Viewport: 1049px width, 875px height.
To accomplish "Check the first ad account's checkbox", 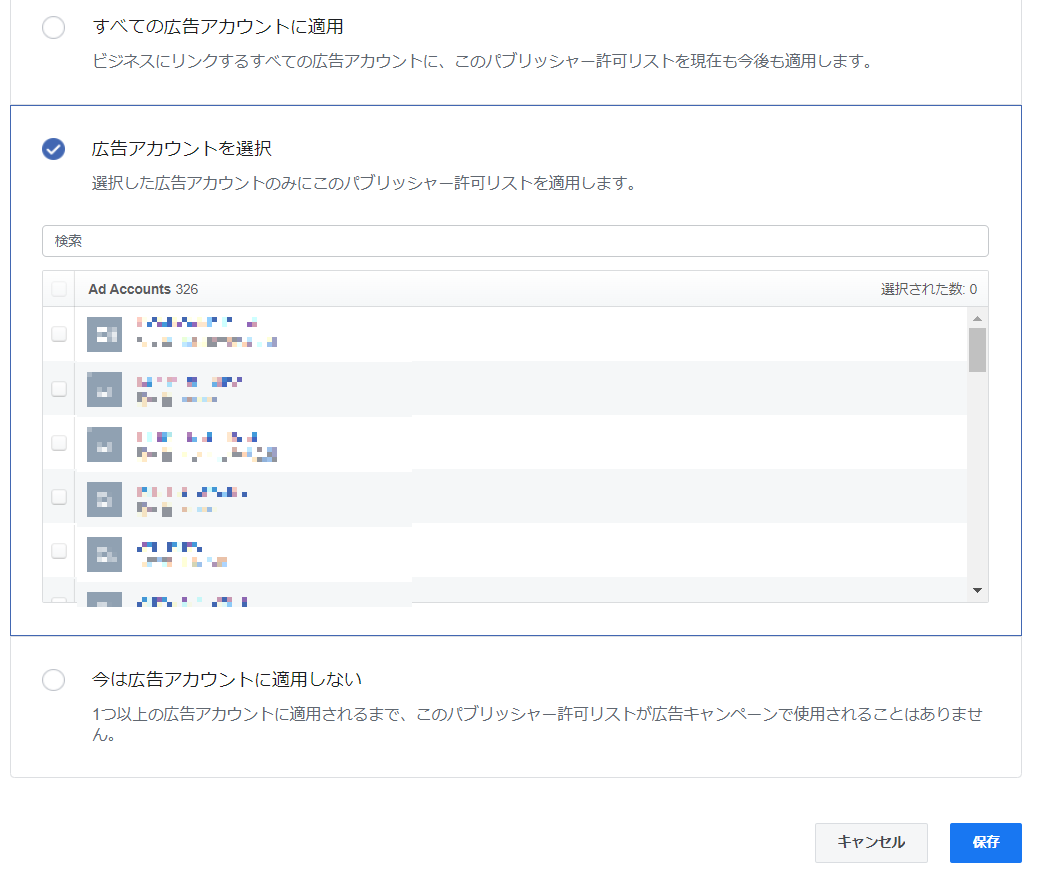I will [x=59, y=334].
